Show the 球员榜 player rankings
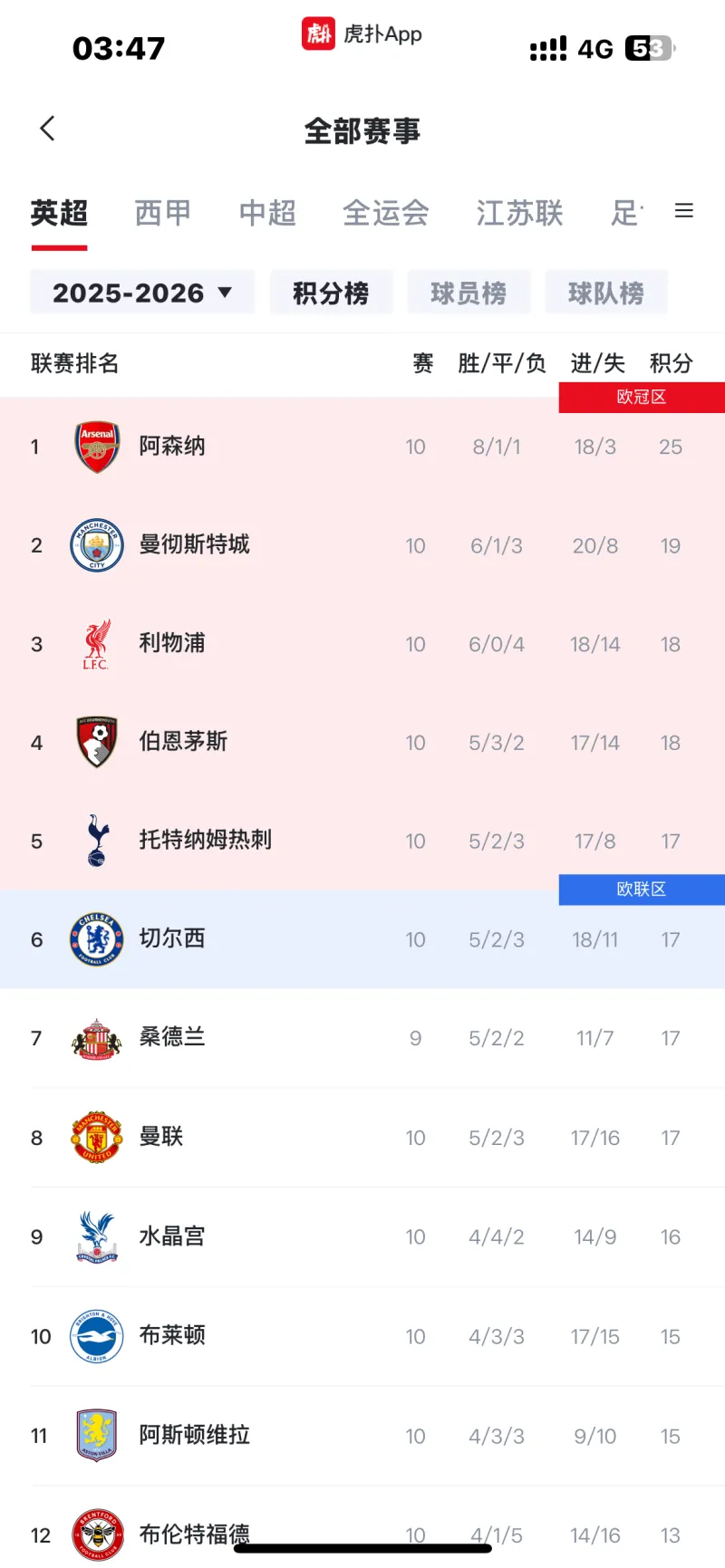Screen dimensions: 725x1568 (x=469, y=293)
